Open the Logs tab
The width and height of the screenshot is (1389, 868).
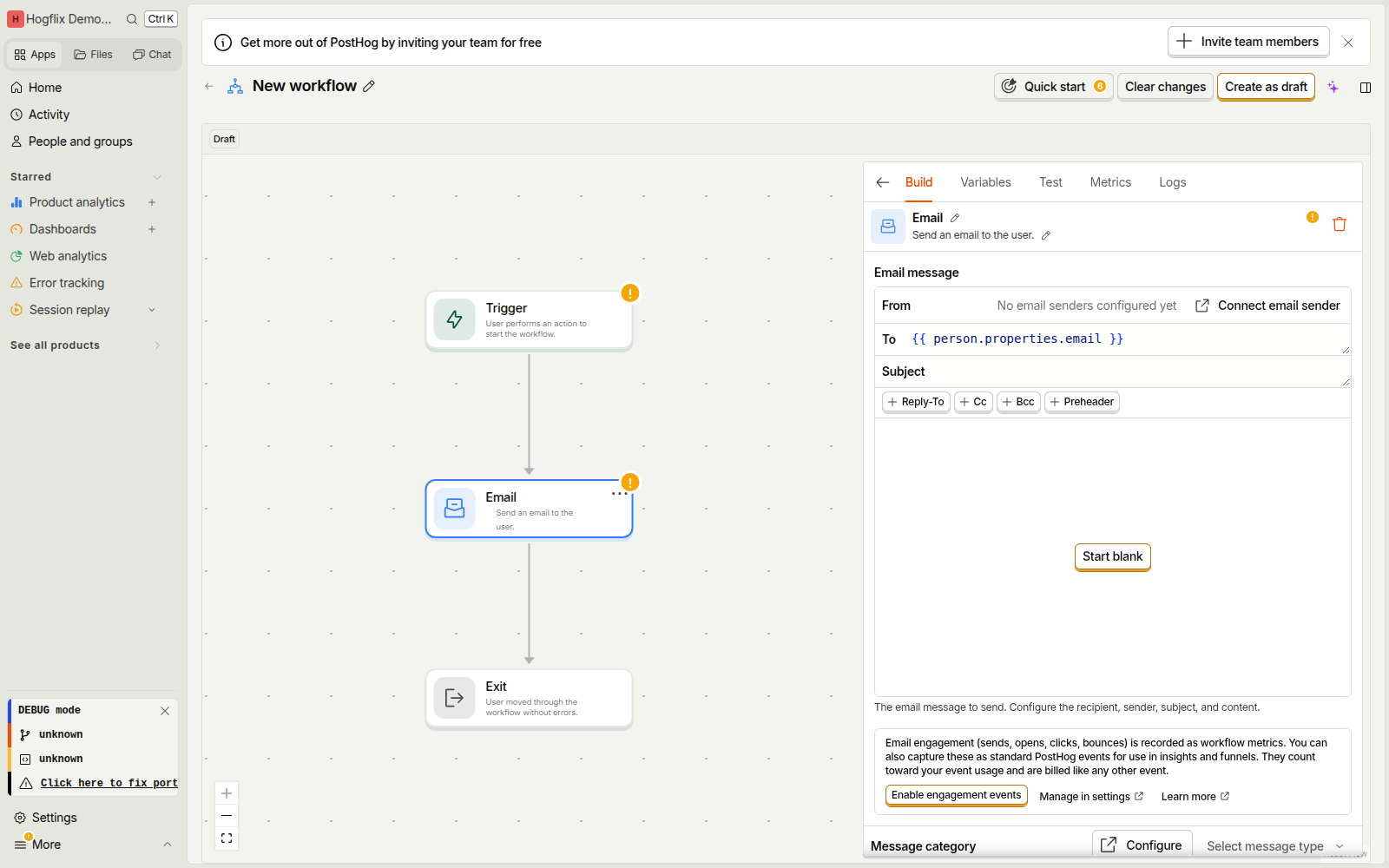[x=1172, y=182]
